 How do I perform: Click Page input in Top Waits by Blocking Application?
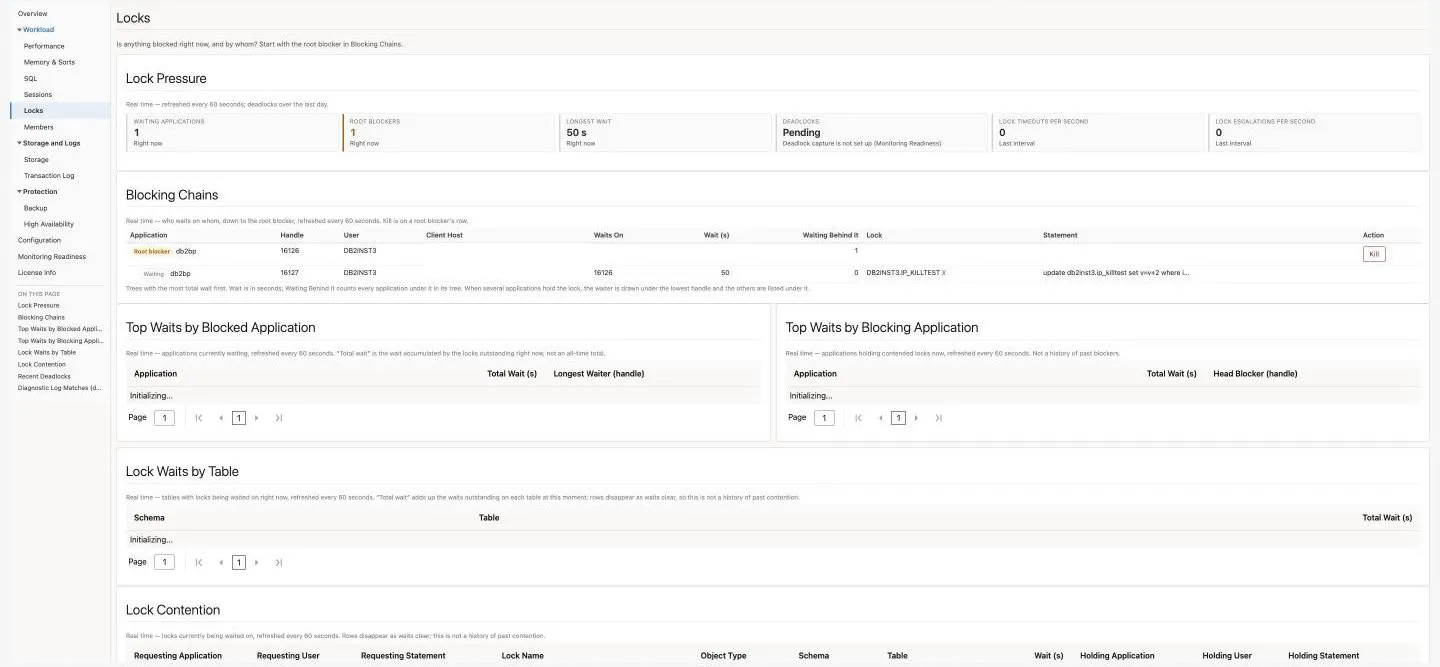(824, 418)
